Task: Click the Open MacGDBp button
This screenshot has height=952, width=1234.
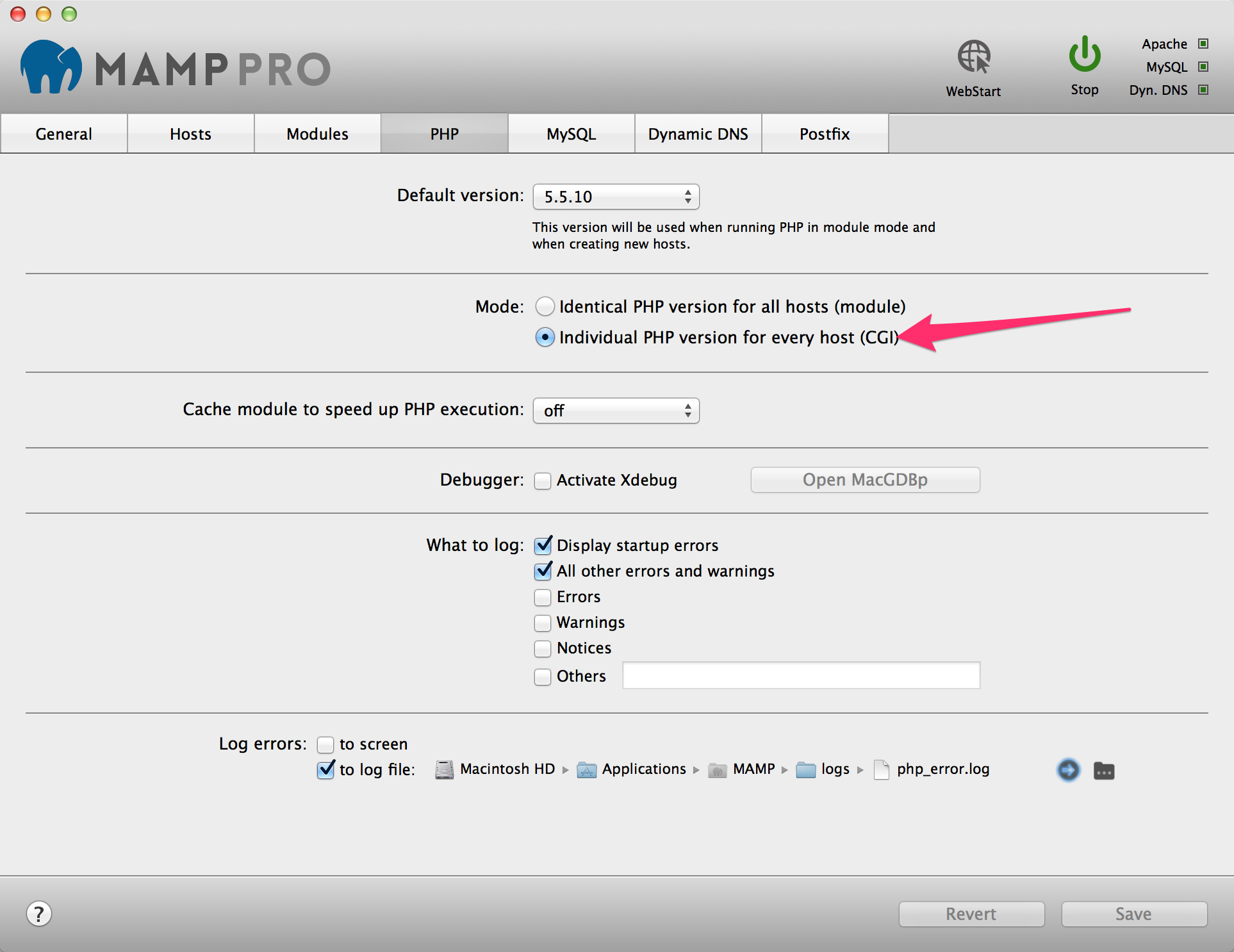Action: pos(866,480)
